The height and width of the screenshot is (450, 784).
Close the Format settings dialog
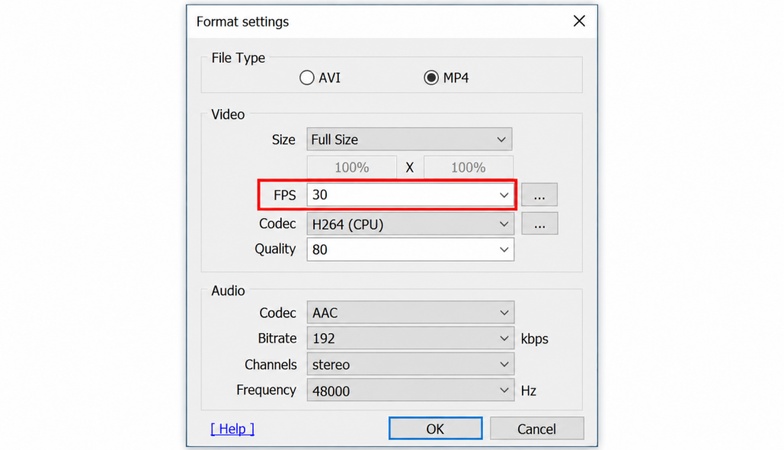tap(579, 21)
